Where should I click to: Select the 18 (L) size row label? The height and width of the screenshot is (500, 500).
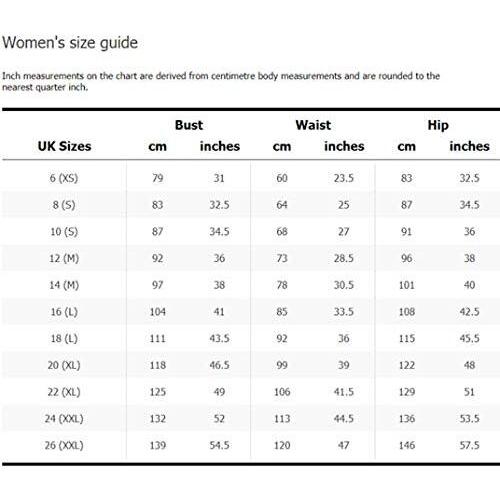pyautogui.click(x=64, y=338)
